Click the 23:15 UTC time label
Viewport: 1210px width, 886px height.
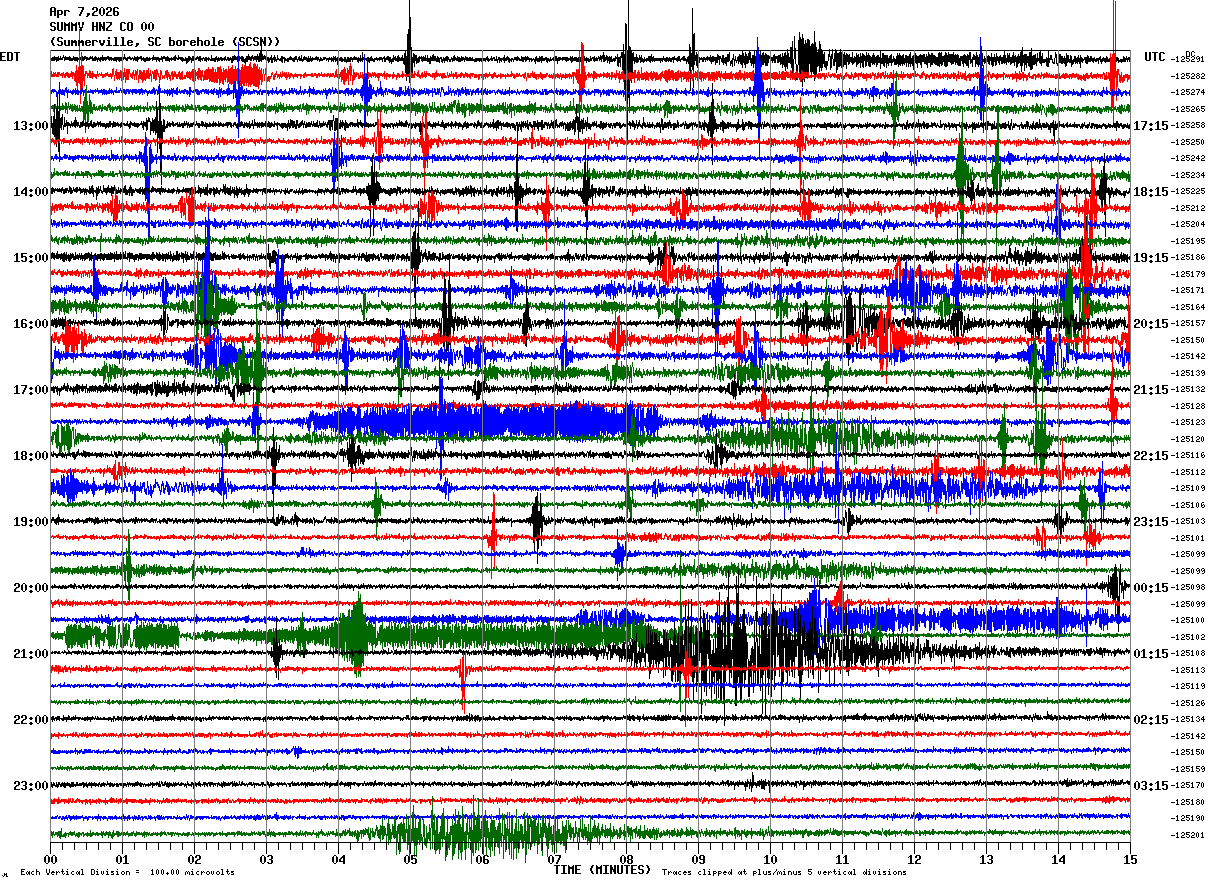point(1150,522)
